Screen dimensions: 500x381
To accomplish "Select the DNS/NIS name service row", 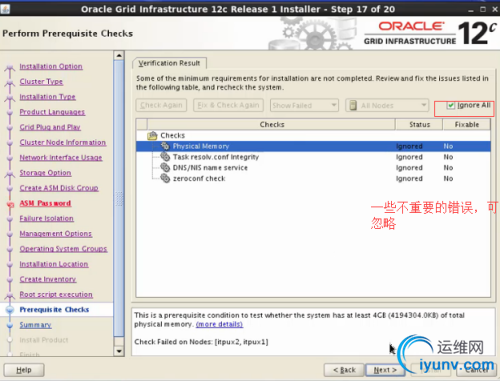I will point(313,167).
